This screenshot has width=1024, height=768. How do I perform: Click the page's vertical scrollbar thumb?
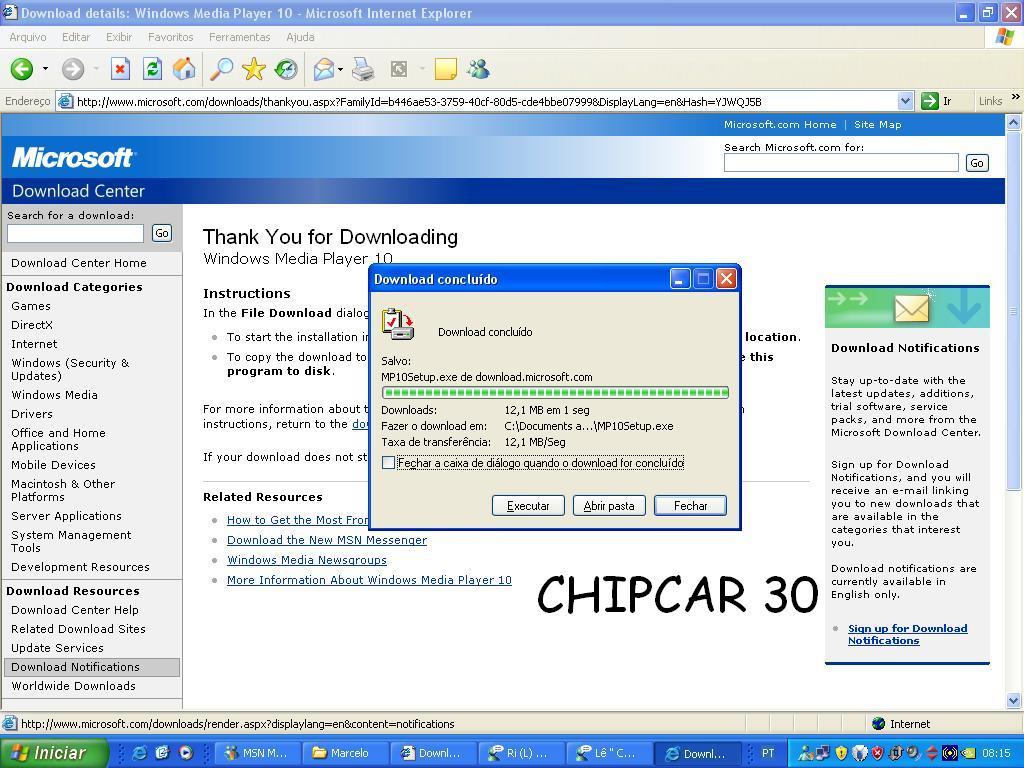[x=1013, y=311]
